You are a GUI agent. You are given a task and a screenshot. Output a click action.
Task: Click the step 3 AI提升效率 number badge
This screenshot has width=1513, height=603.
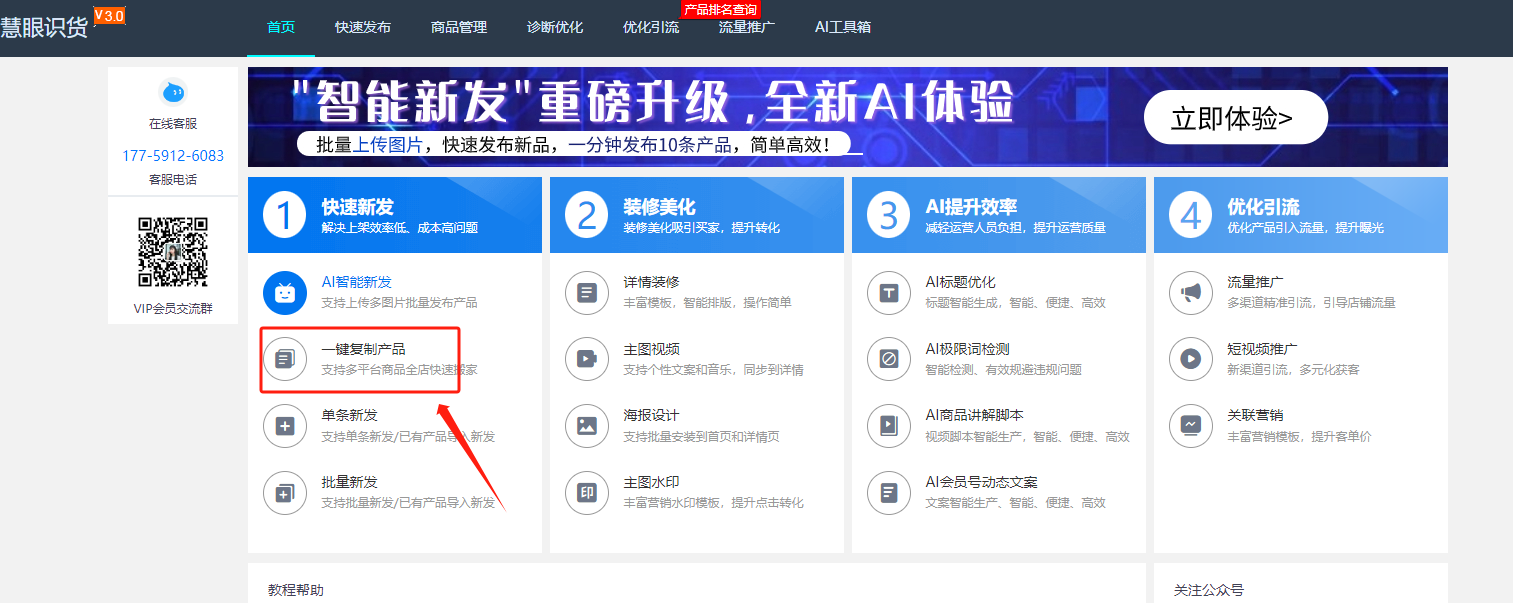coord(889,215)
